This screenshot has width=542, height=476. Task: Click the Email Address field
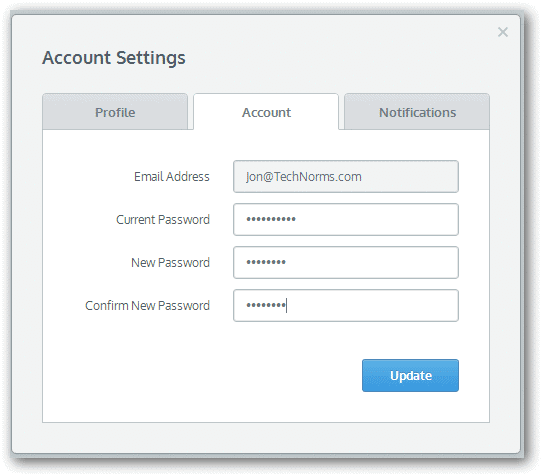coord(346,176)
